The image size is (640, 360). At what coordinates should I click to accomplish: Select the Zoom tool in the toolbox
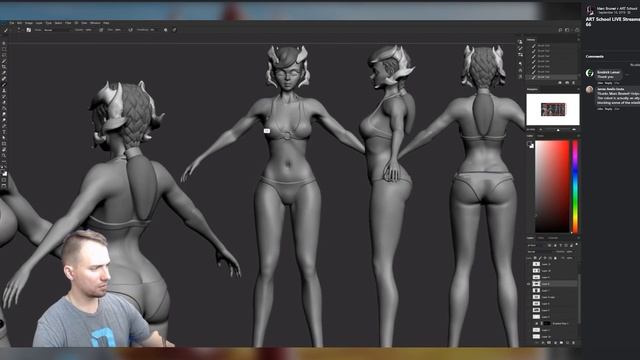pyautogui.click(x=4, y=156)
